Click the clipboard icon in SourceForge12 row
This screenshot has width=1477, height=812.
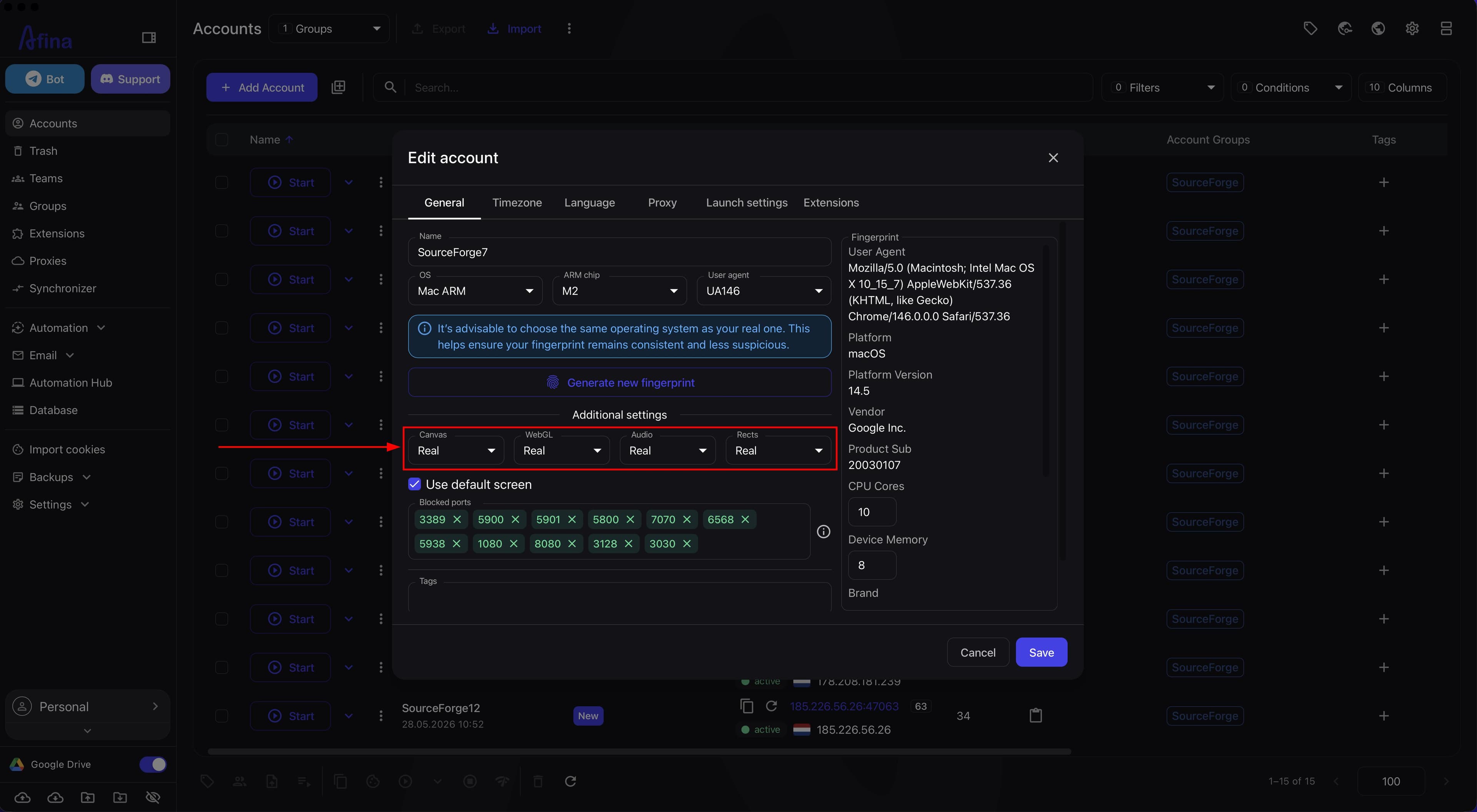1035,716
